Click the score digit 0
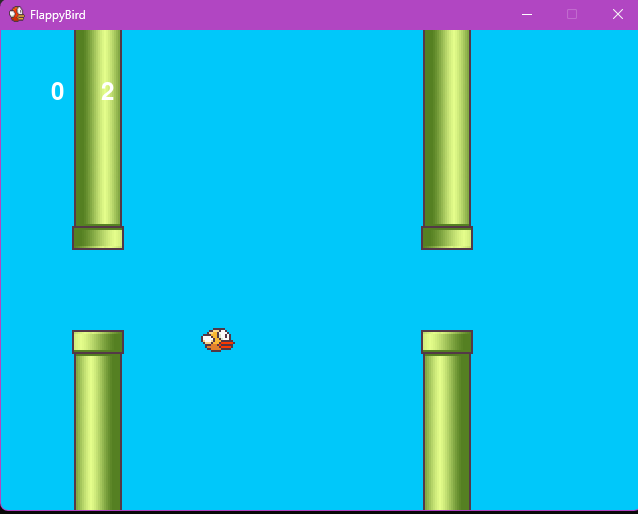 click(57, 91)
